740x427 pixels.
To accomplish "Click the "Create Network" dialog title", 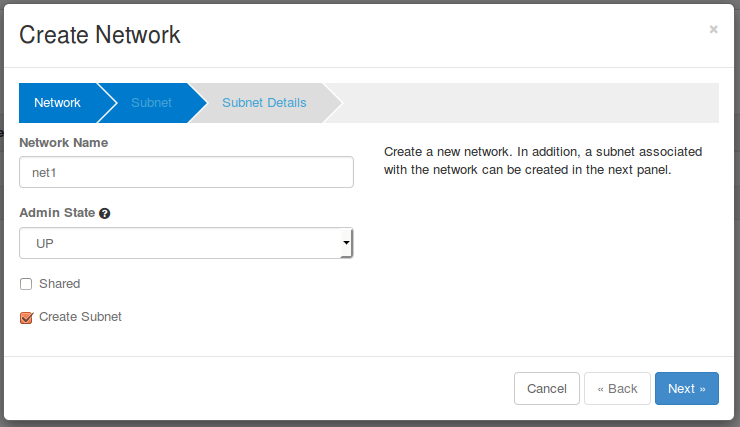I will click(100, 35).
